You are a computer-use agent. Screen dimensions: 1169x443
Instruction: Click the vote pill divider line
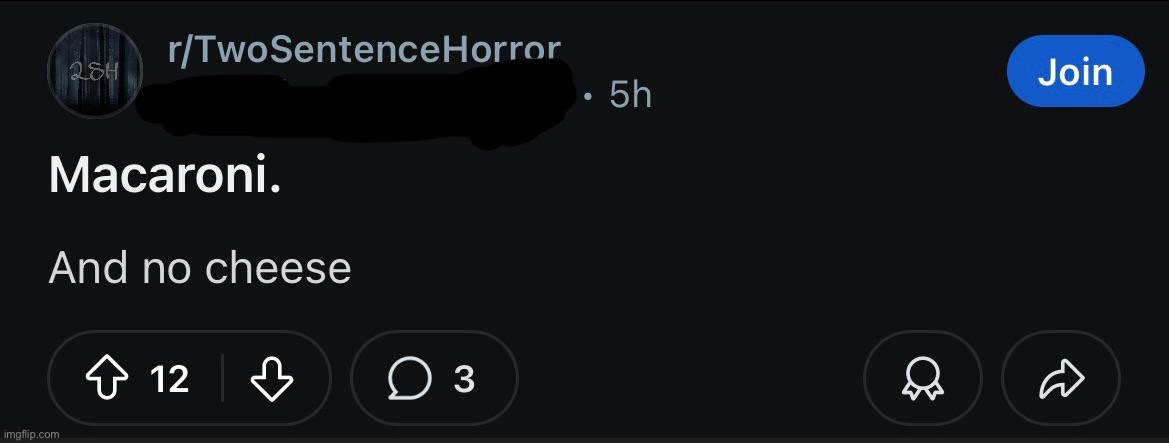point(222,379)
